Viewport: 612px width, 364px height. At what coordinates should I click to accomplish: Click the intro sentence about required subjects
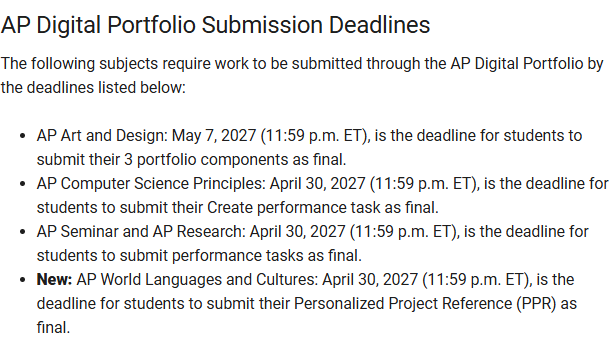coord(302,75)
